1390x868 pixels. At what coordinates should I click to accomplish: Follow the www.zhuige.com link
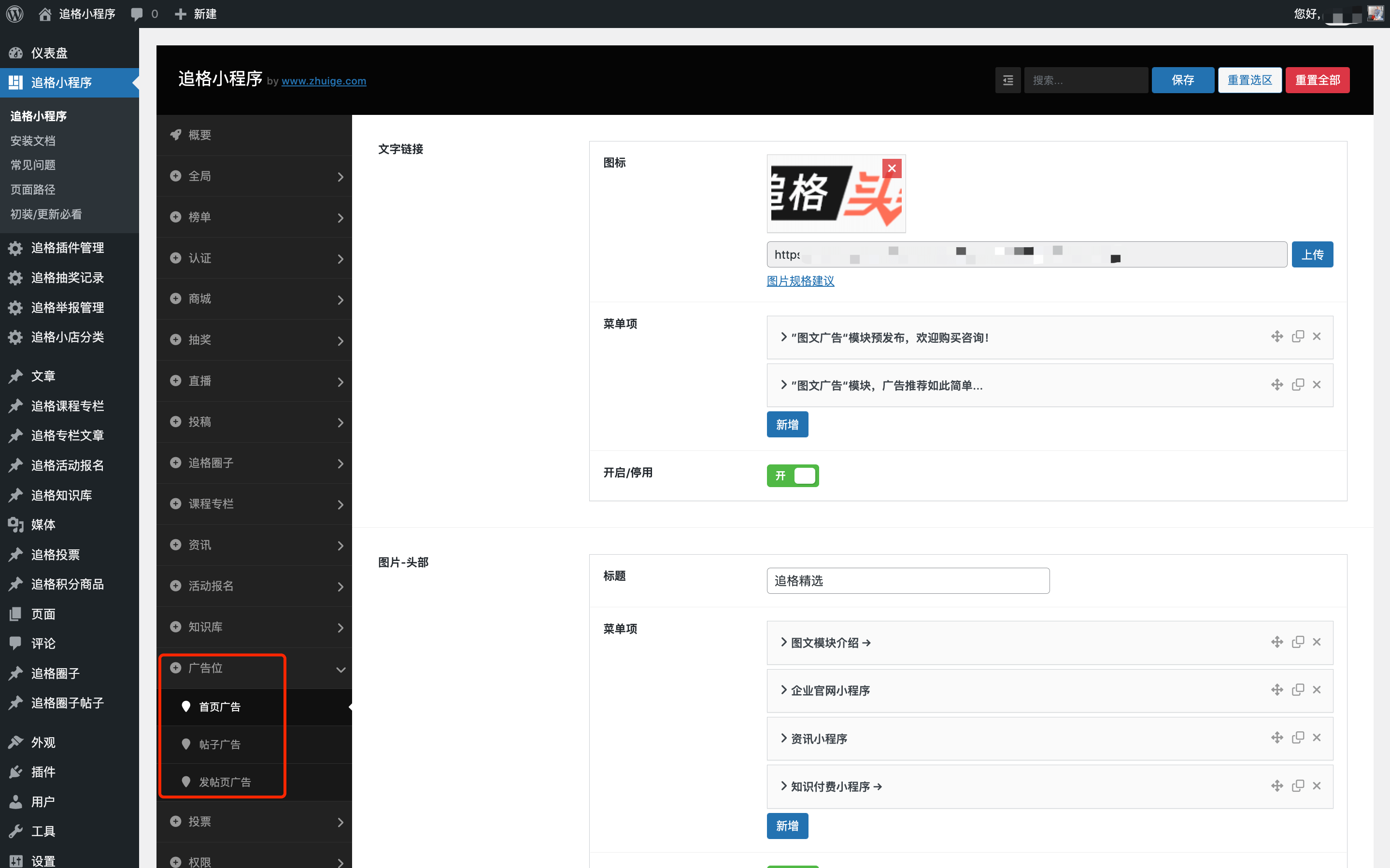[324, 81]
